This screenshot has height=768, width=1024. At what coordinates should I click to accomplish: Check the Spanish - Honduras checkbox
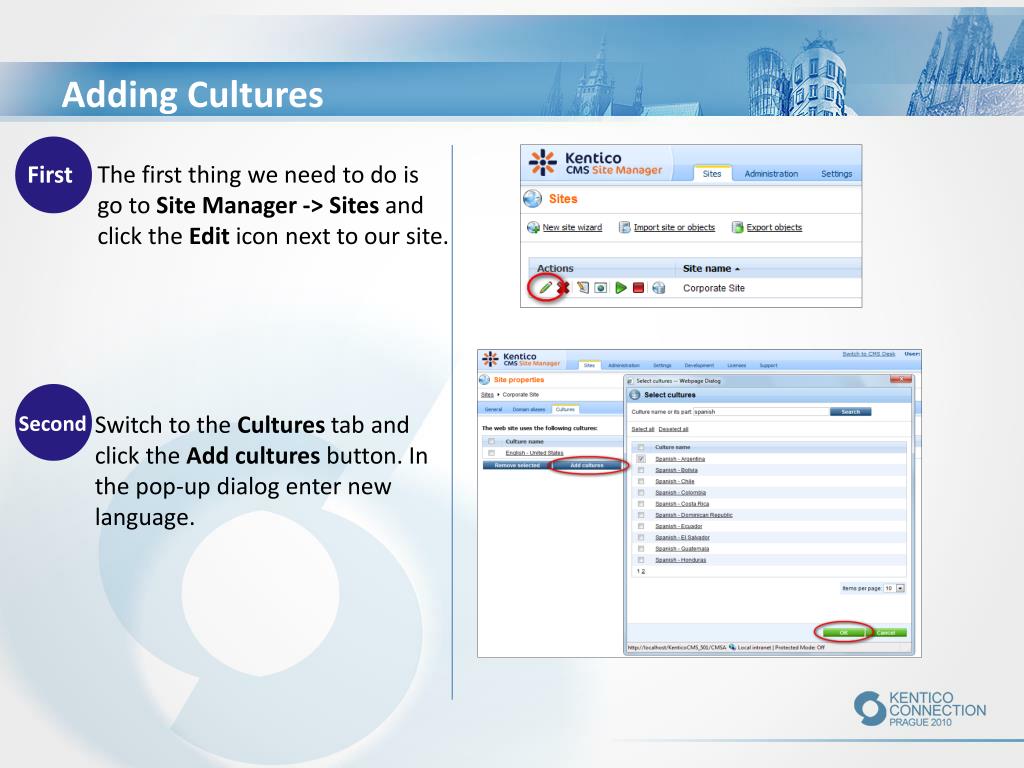641,560
